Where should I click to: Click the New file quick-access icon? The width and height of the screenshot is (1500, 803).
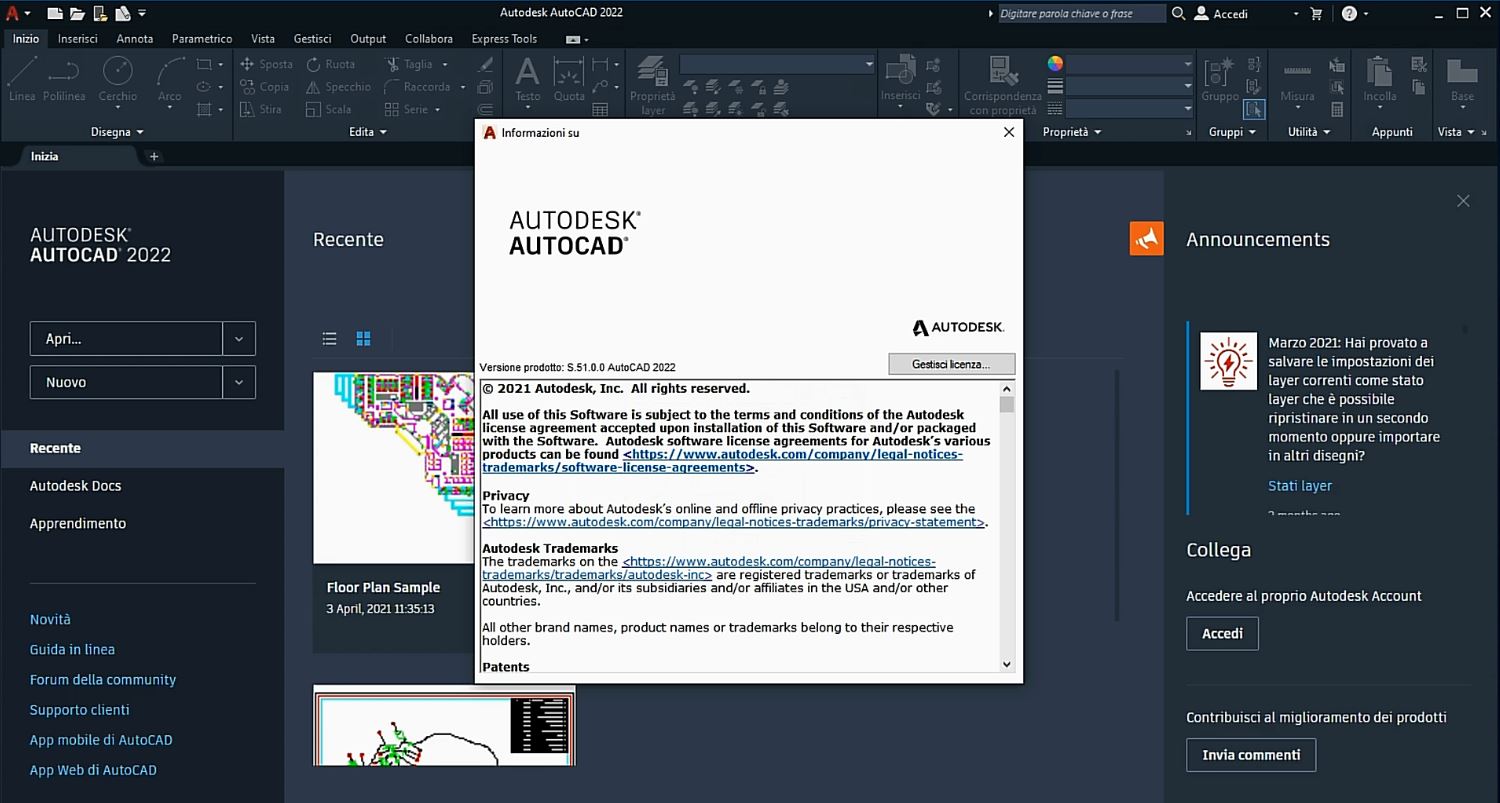tap(55, 13)
